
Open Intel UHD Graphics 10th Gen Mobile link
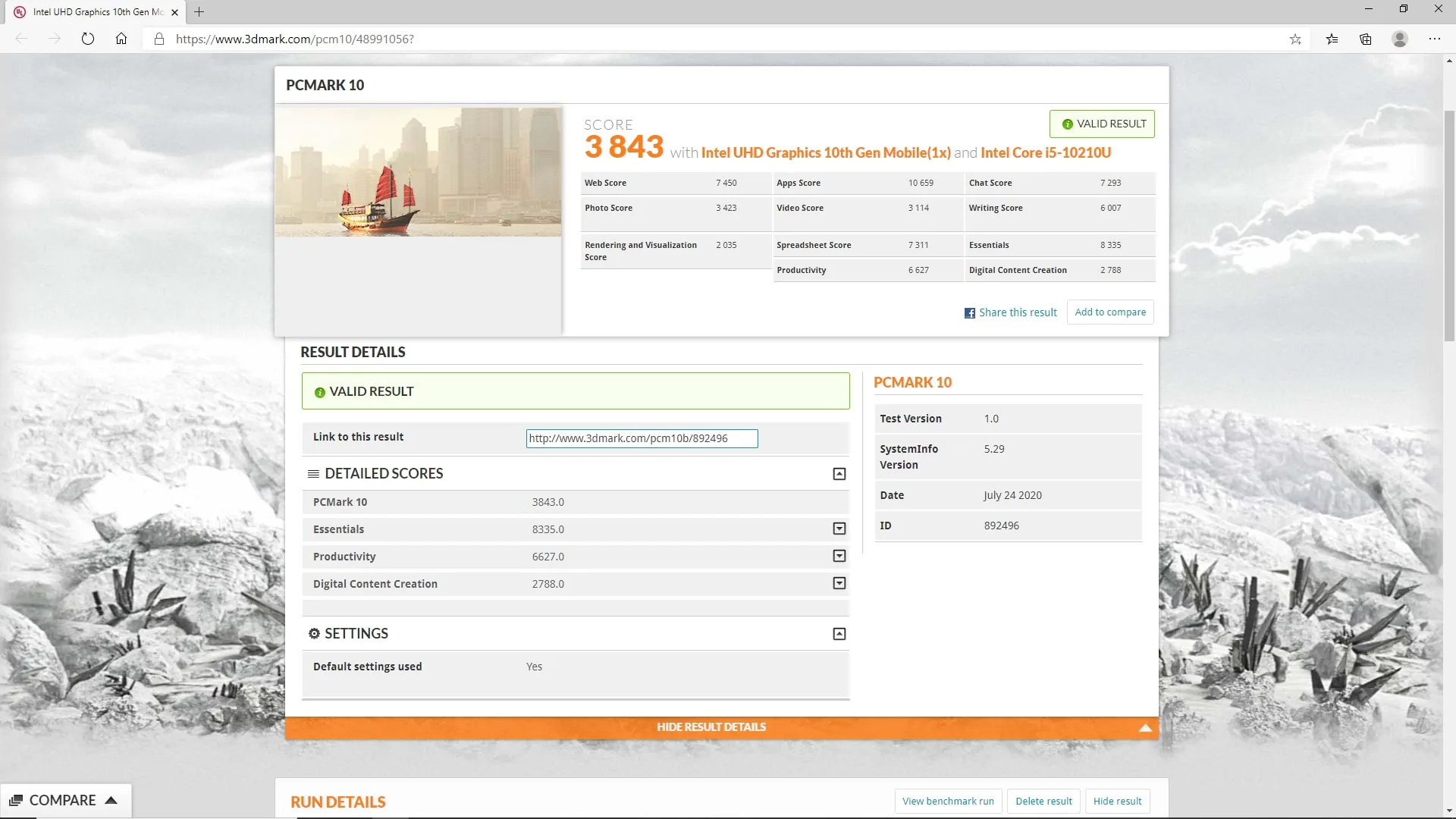click(826, 153)
